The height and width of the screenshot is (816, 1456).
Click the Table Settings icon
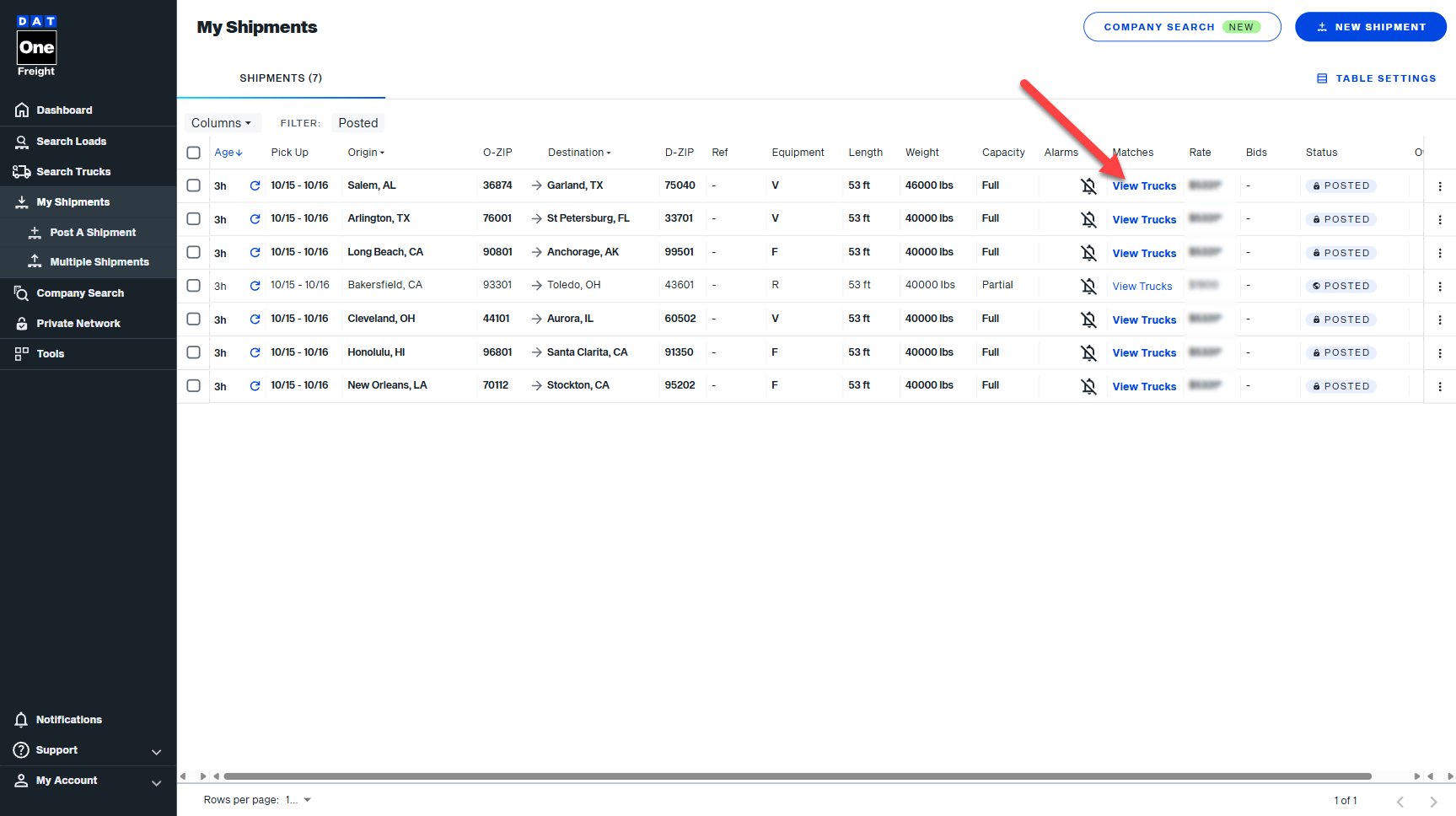click(x=1322, y=78)
